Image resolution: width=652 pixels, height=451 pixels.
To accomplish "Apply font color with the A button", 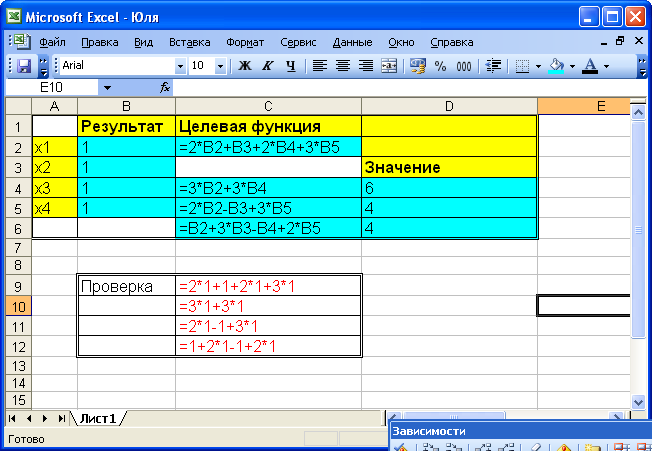I will [590, 66].
